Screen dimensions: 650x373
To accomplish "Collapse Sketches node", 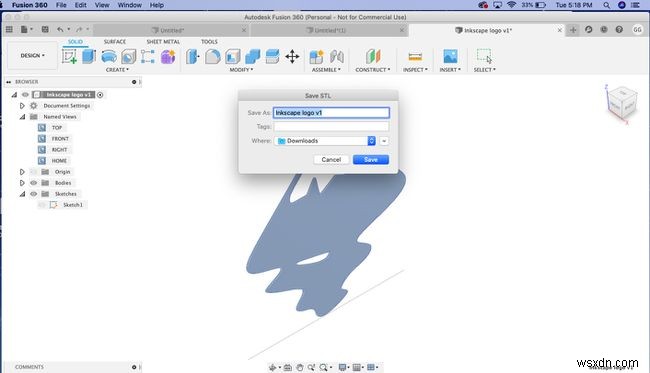I will (x=22, y=194).
